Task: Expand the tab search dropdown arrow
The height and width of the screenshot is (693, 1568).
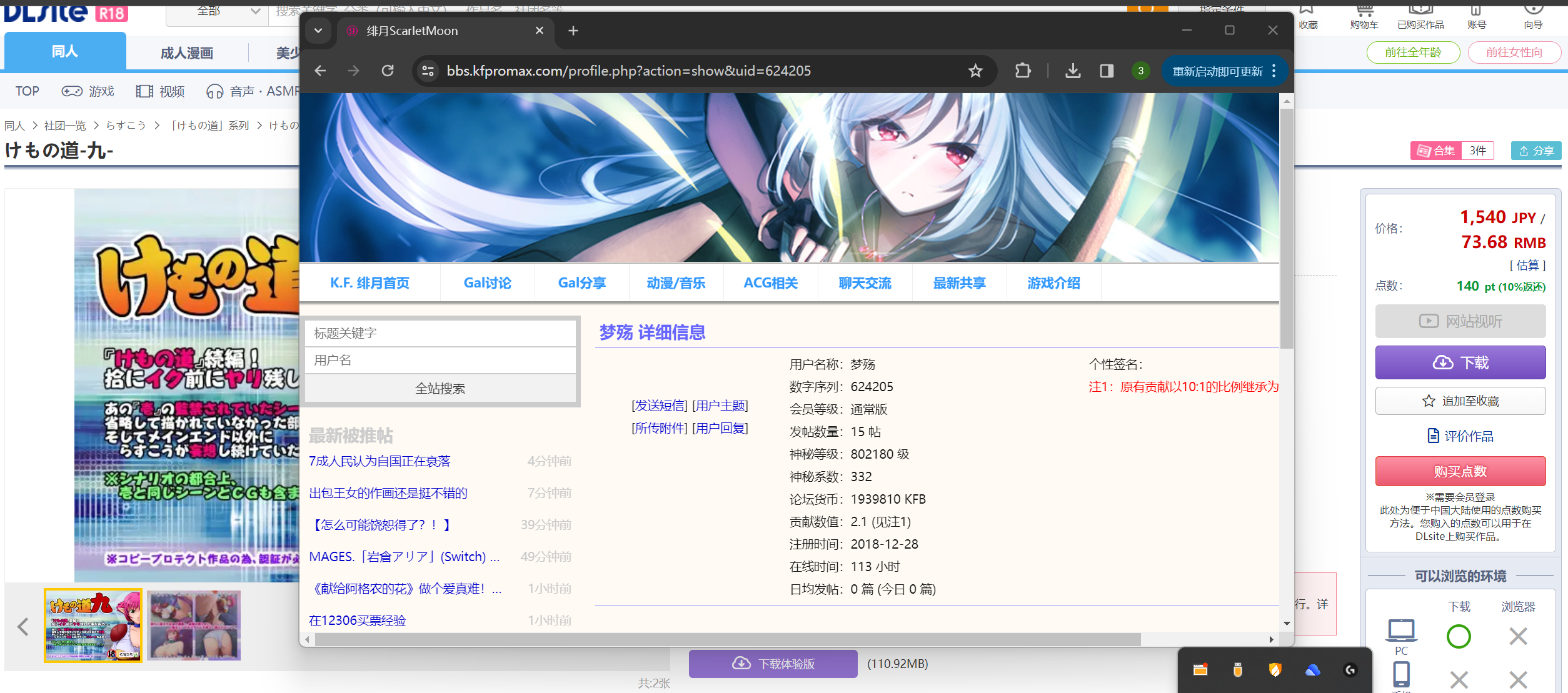Action: (x=318, y=31)
